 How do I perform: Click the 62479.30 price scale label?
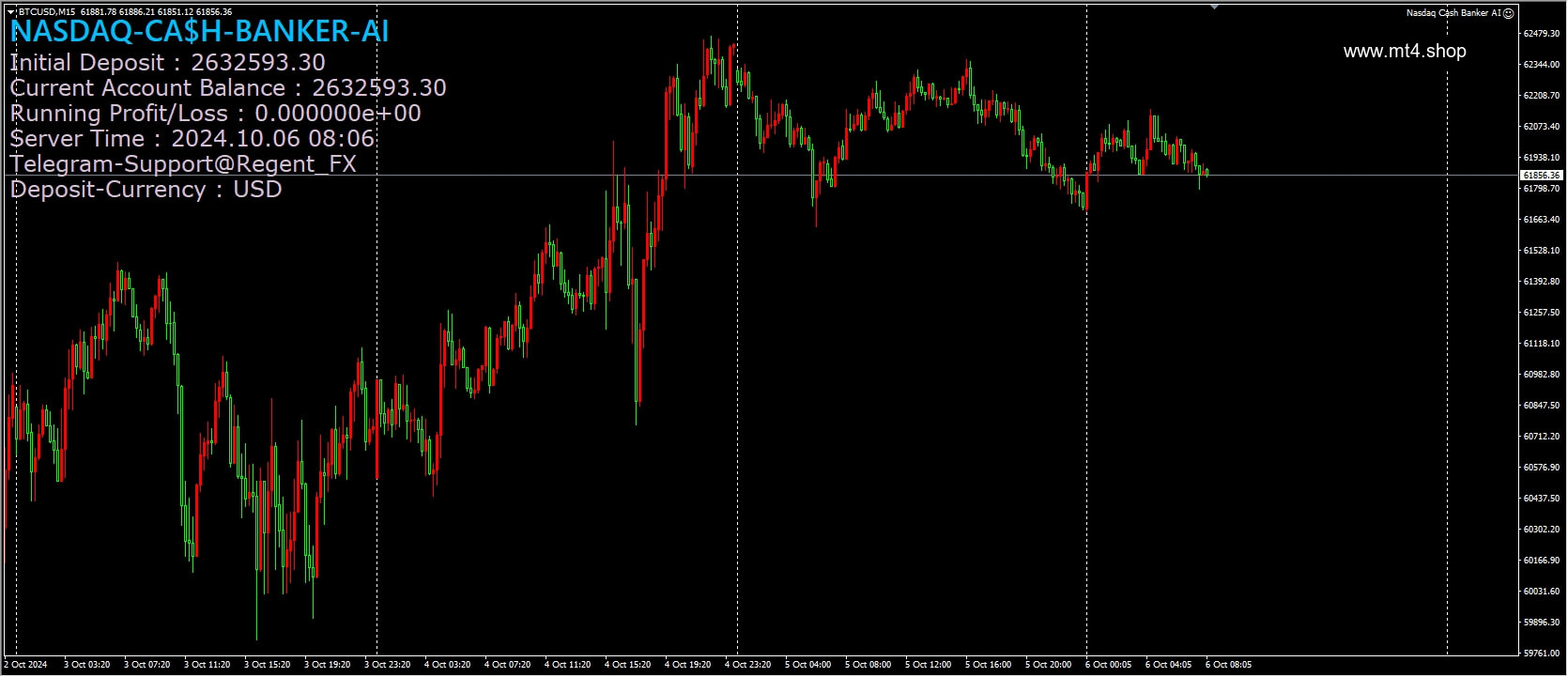(x=1541, y=34)
